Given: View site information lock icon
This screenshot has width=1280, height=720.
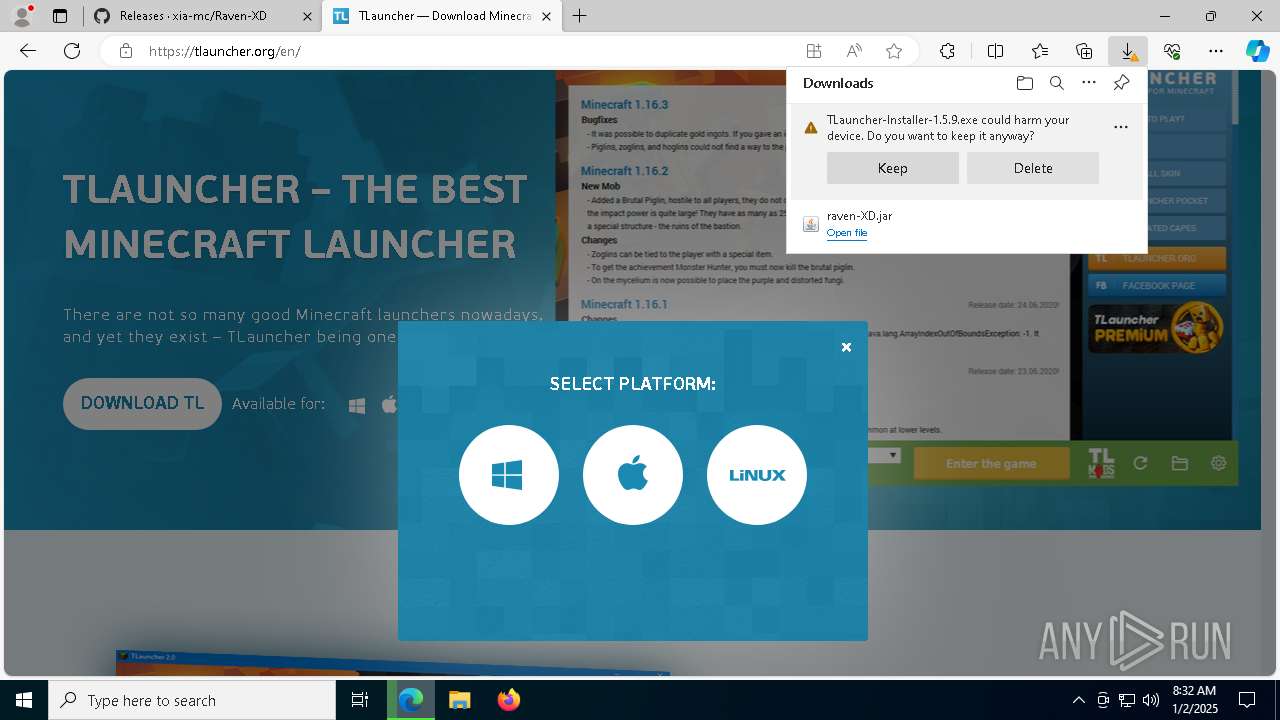Looking at the screenshot, I should pos(126,51).
